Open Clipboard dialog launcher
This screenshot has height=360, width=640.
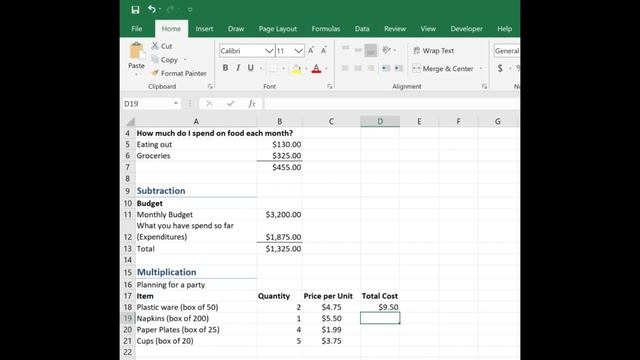(x=210, y=87)
